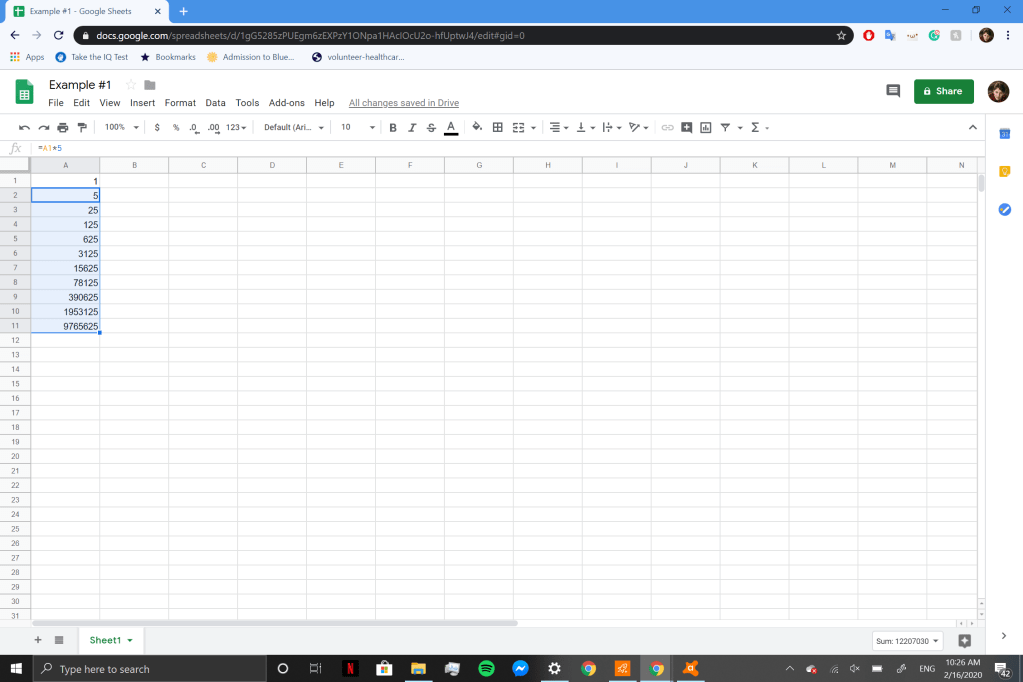Select the Paint format tool
The image size is (1023, 682).
tap(82, 128)
